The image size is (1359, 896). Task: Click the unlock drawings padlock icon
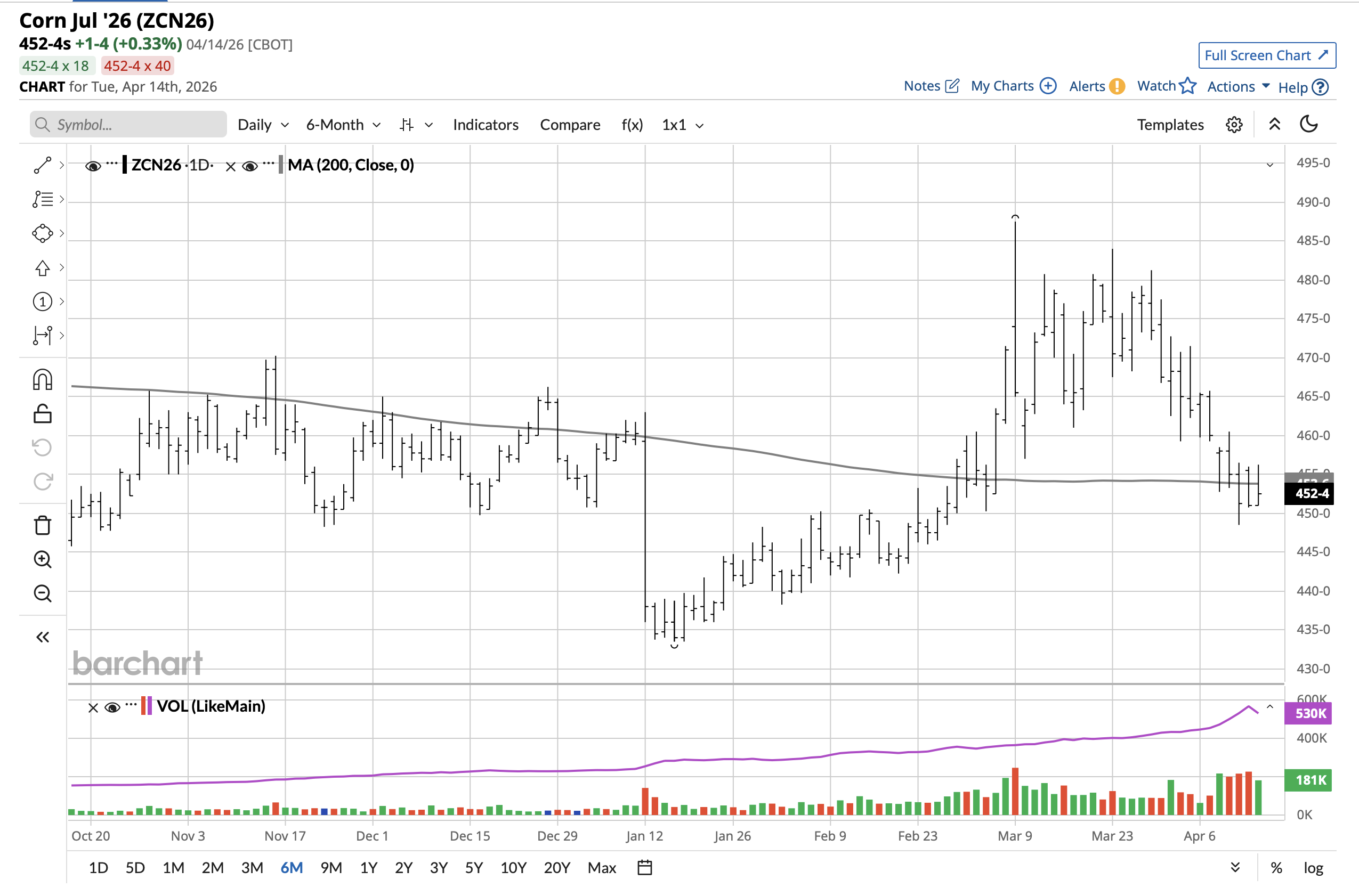pyautogui.click(x=43, y=414)
